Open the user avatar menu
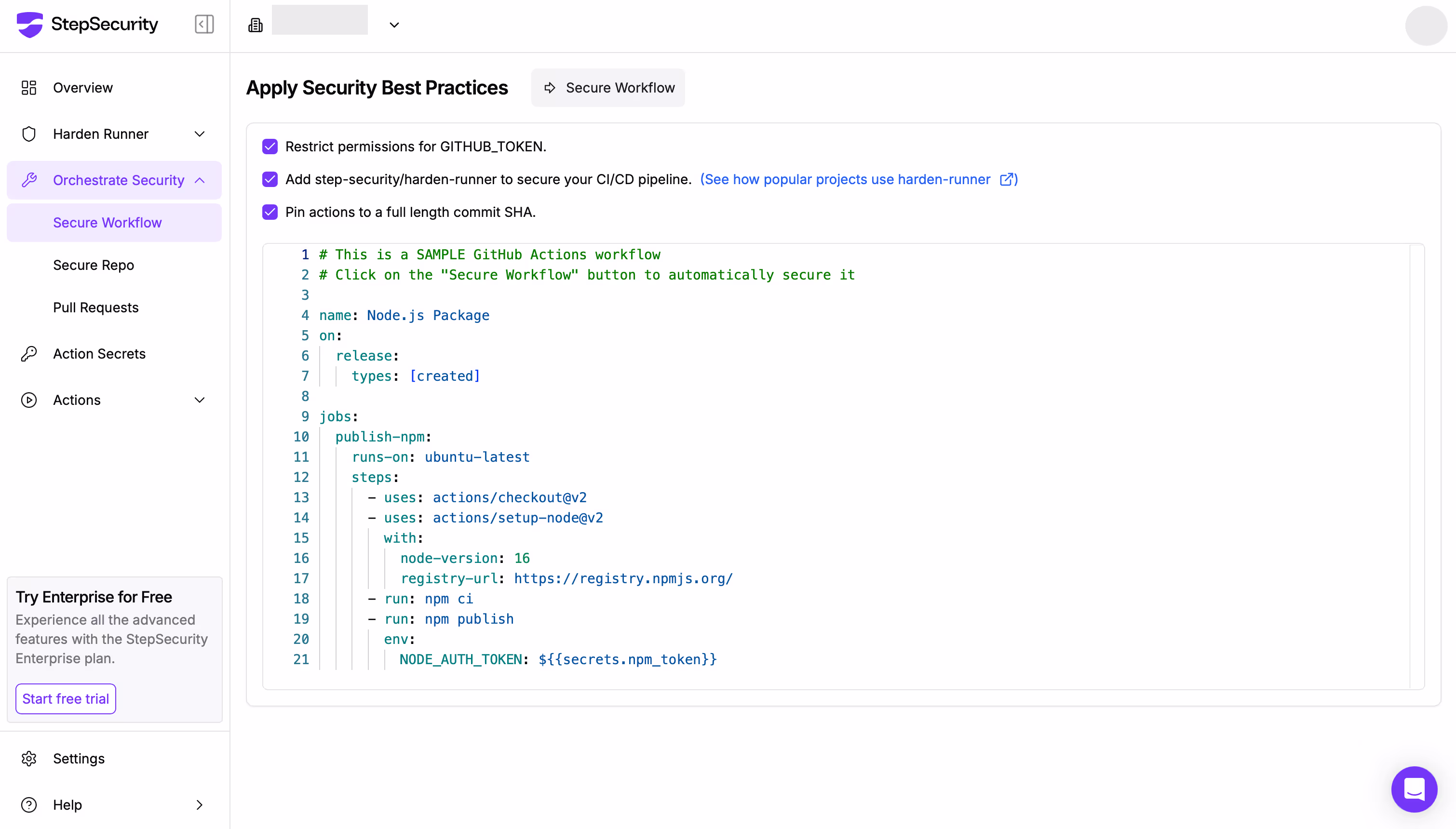1456x829 pixels. click(1425, 26)
